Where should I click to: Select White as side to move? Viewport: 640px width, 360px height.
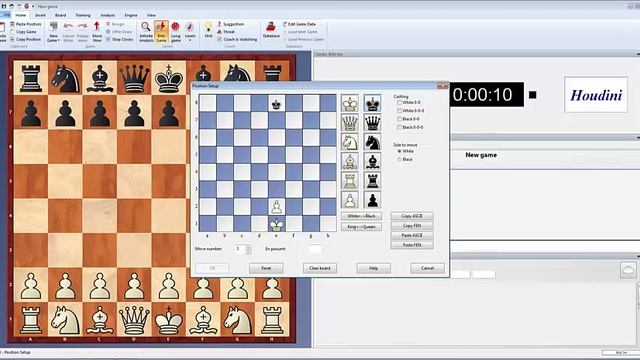399,151
